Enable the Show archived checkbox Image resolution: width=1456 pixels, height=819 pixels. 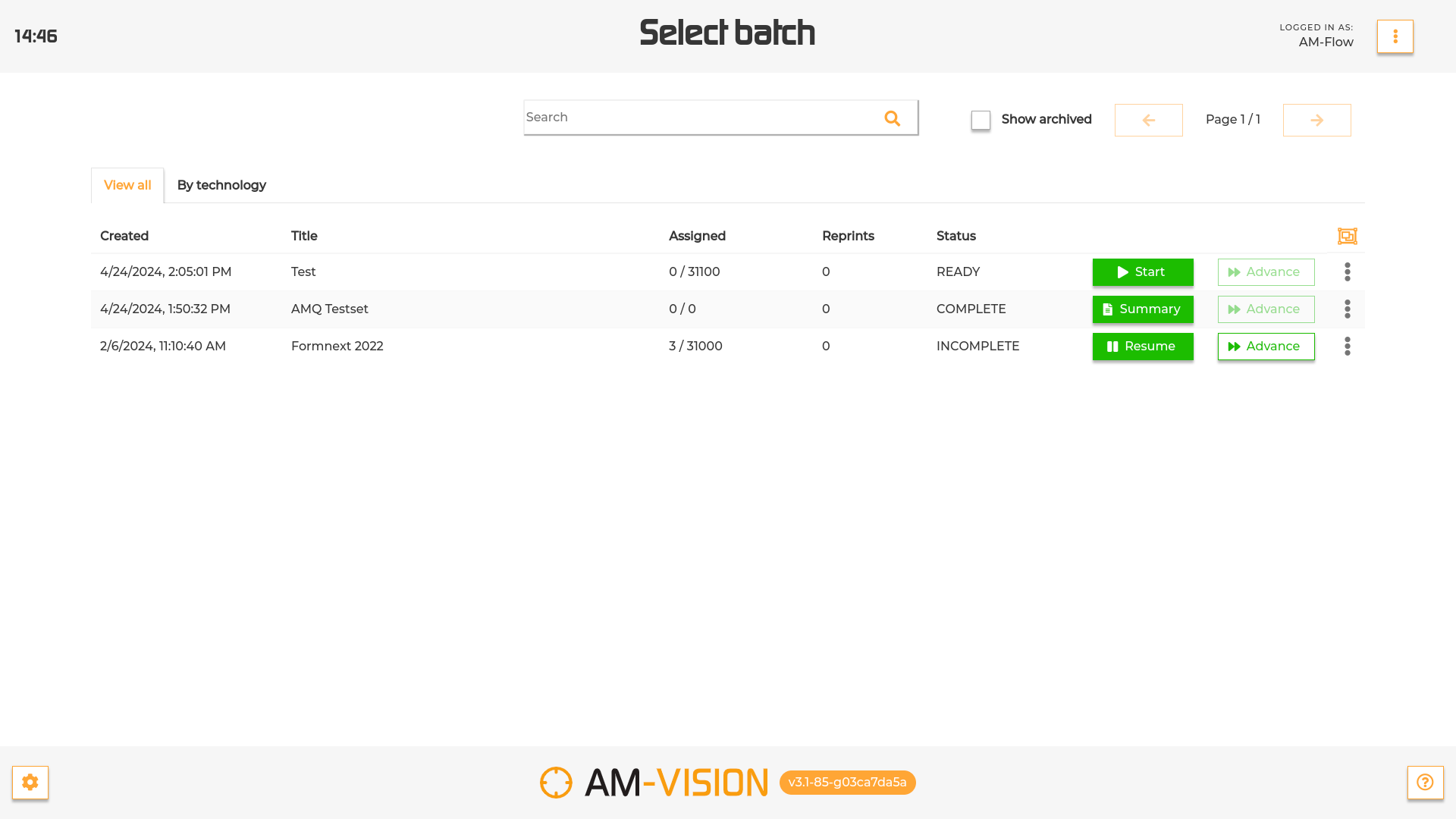[x=981, y=120]
